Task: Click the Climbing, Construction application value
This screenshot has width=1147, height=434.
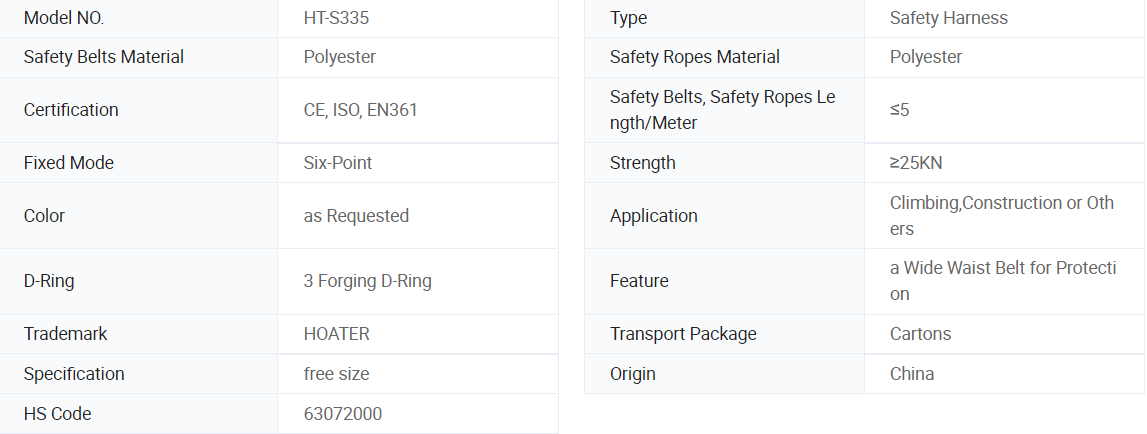Action: click(1001, 216)
